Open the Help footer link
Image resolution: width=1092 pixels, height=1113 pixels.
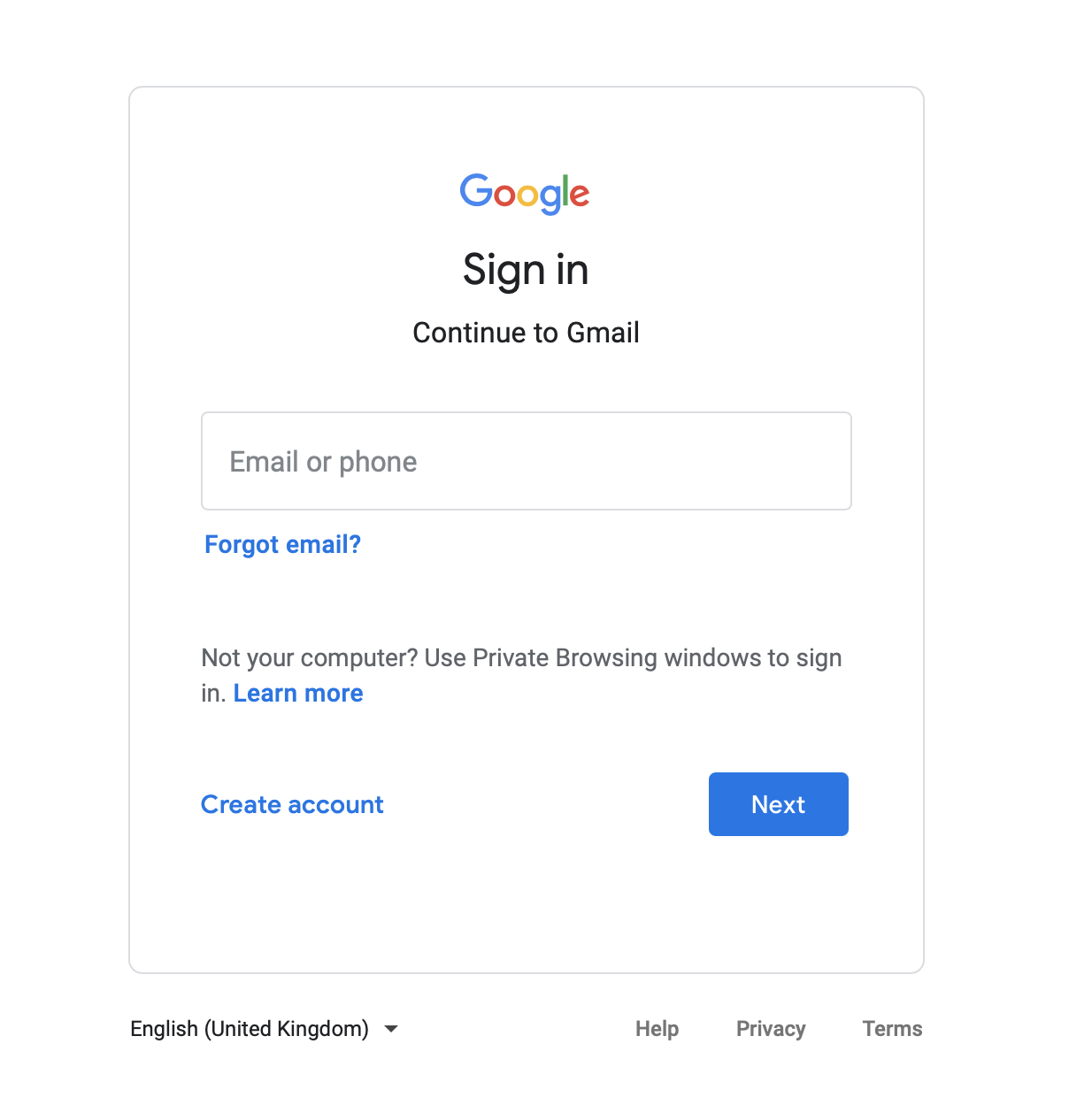pos(658,1029)
